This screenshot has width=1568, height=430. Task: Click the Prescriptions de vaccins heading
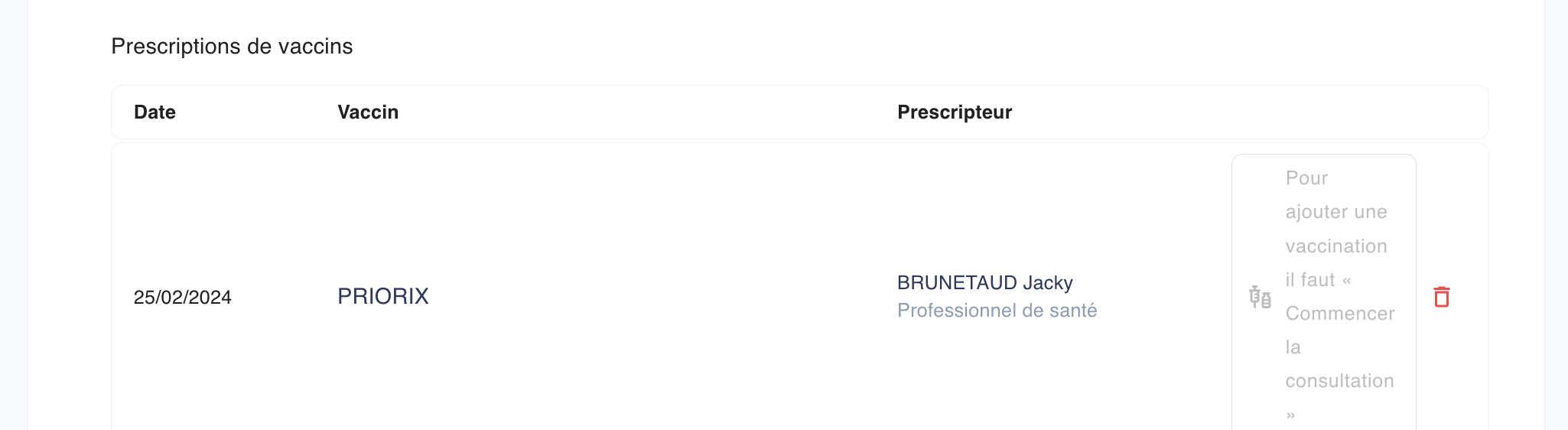point(232,47)
